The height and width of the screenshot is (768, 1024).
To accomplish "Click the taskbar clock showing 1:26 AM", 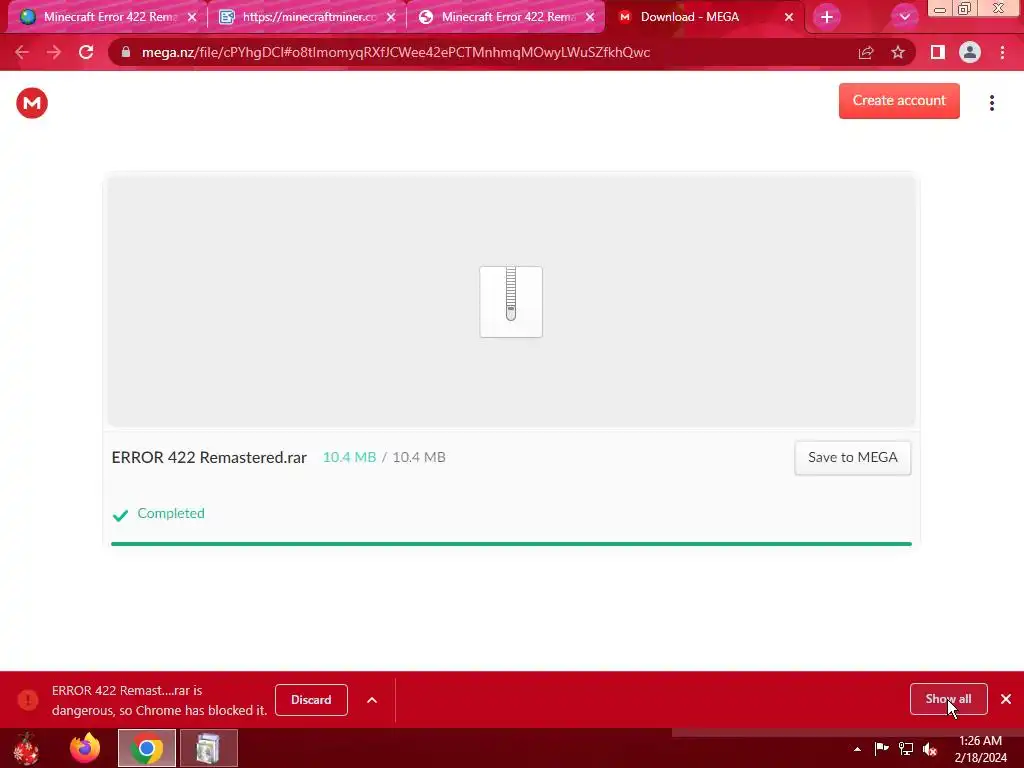I will coord(980,748).
